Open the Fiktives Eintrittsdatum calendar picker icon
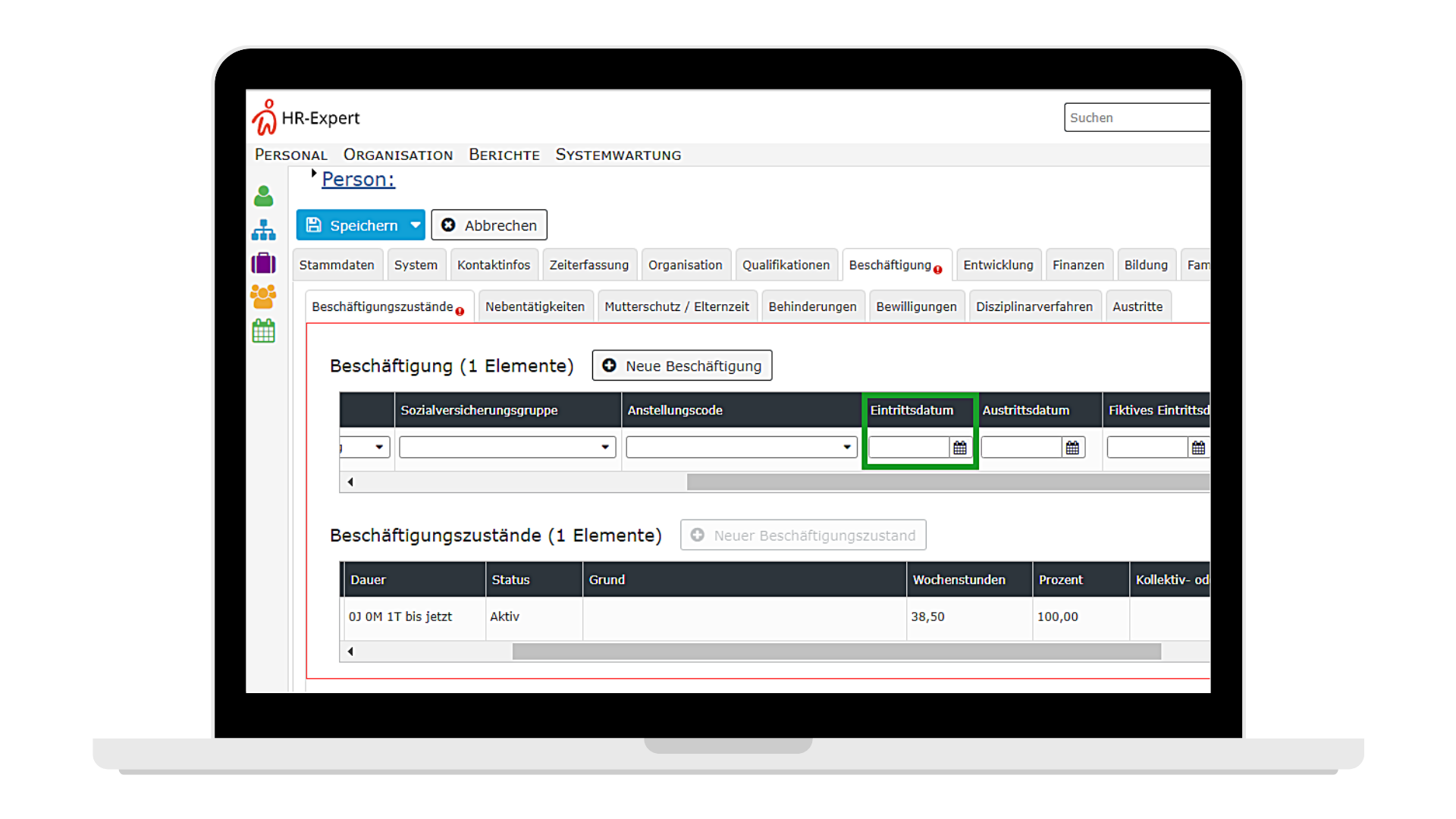 click(1198, 447)
